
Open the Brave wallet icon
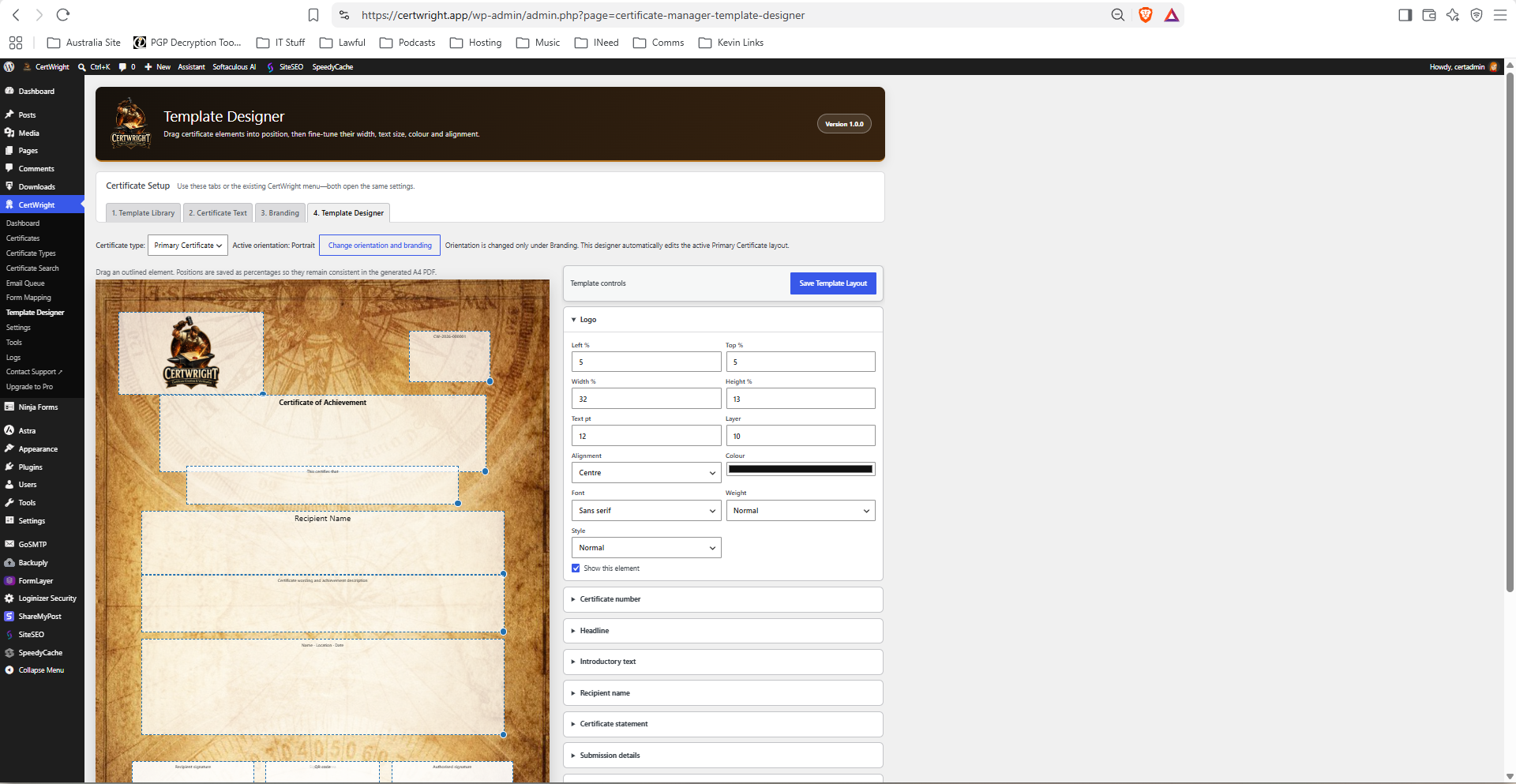click(1428, 15)
